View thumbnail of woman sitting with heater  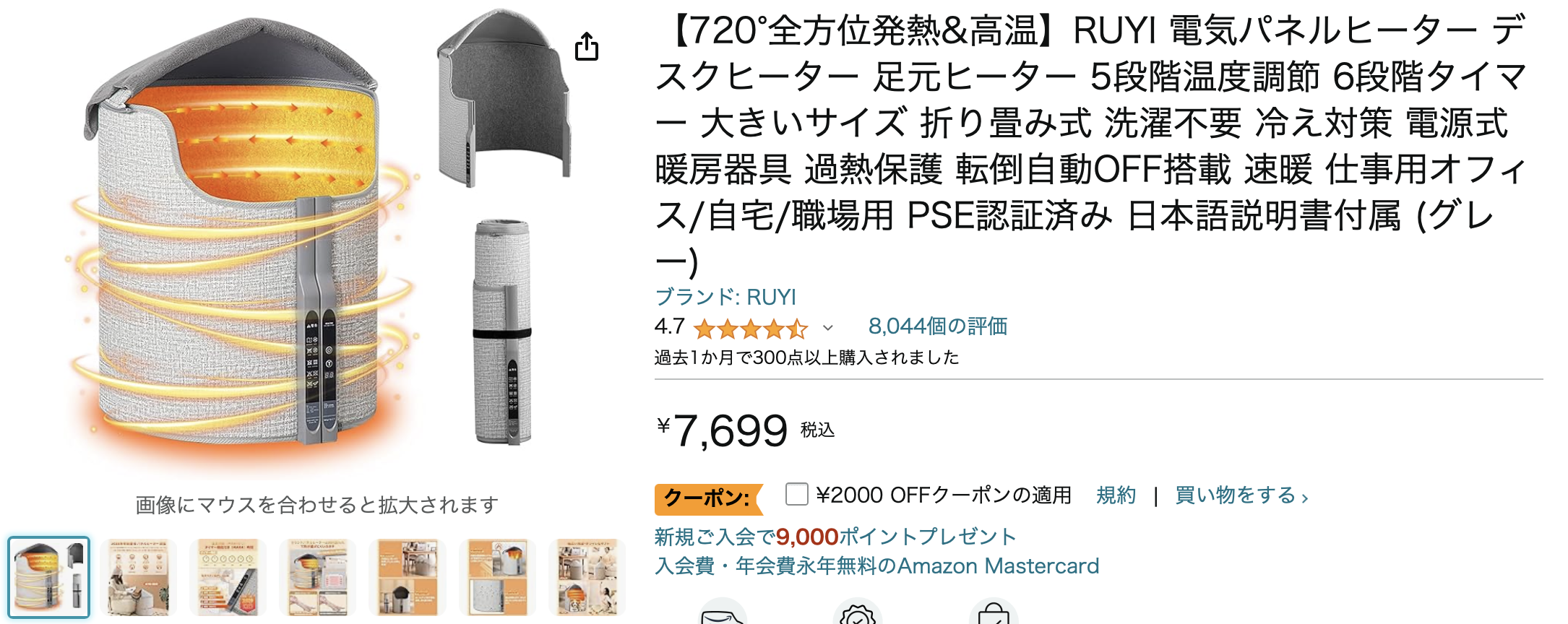click(x=139, y=577)
